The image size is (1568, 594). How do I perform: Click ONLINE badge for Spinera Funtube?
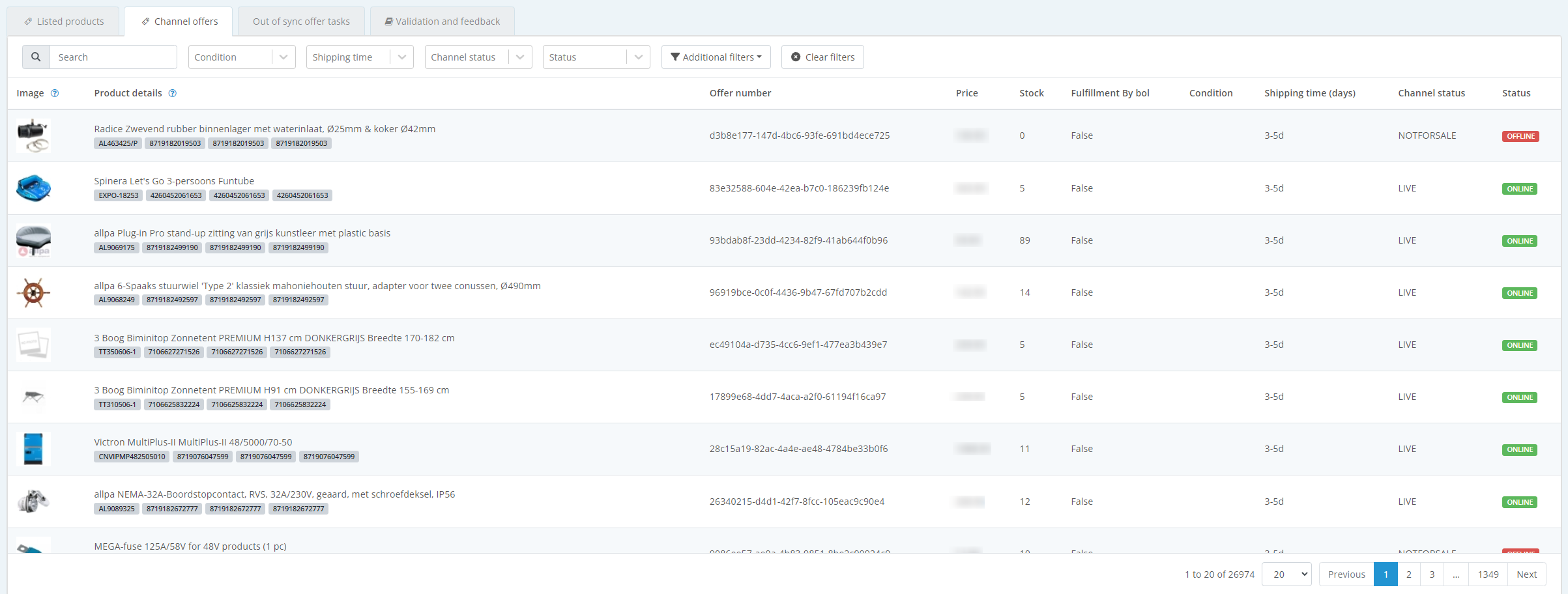1520,189
